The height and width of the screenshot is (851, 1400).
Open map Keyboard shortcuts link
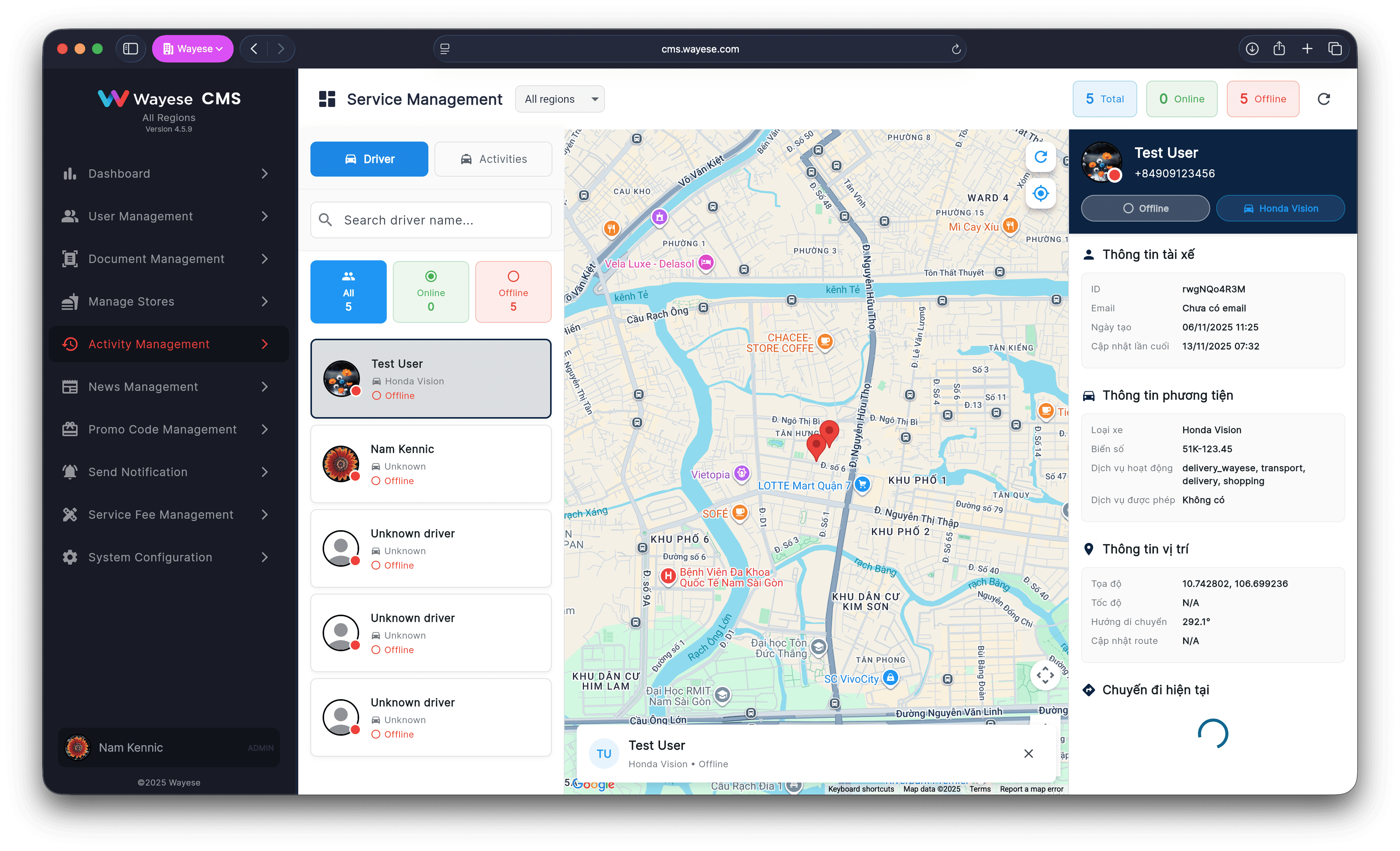[861, 789]
